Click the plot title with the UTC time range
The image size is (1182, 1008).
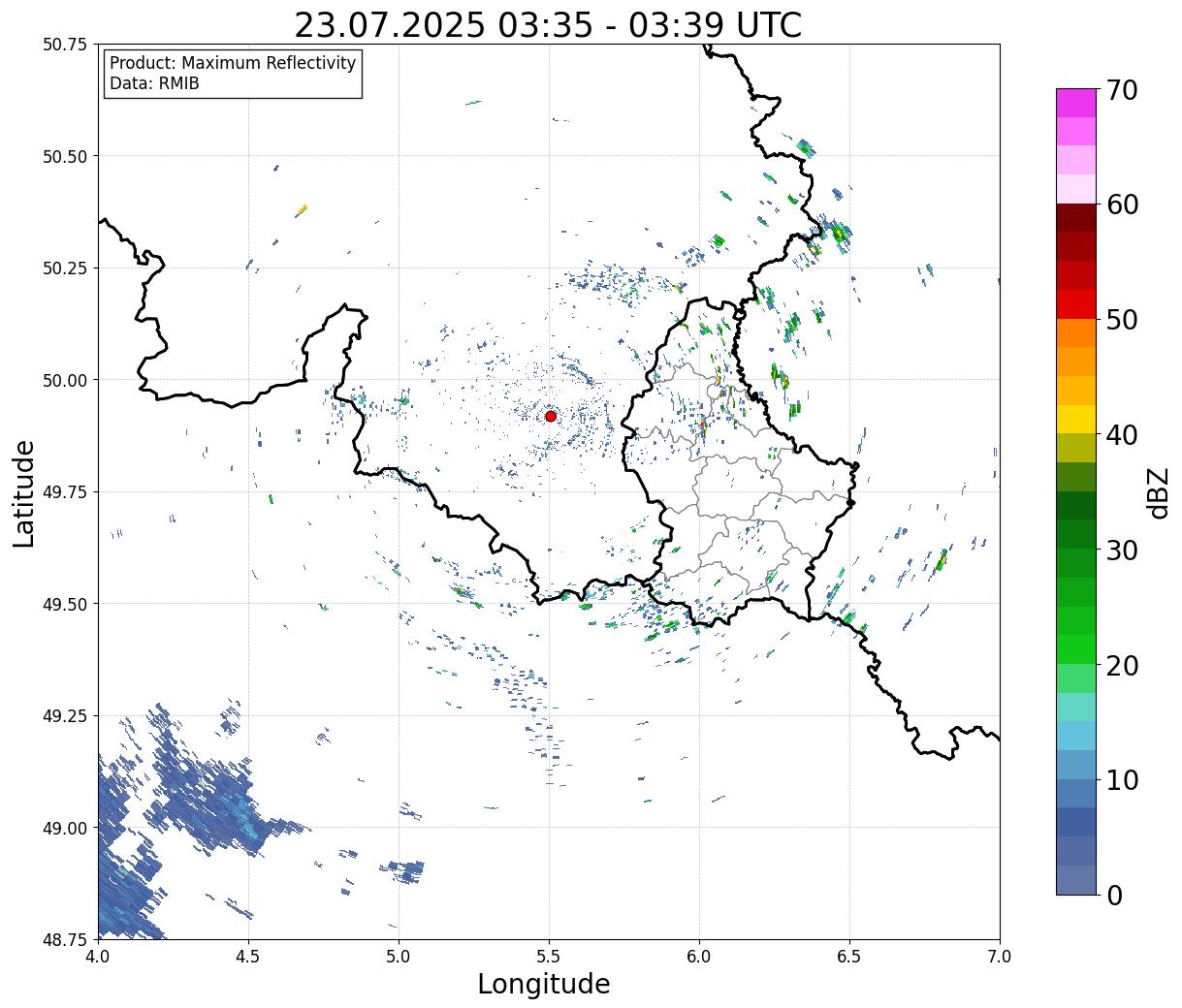click(x=548, y=24)
